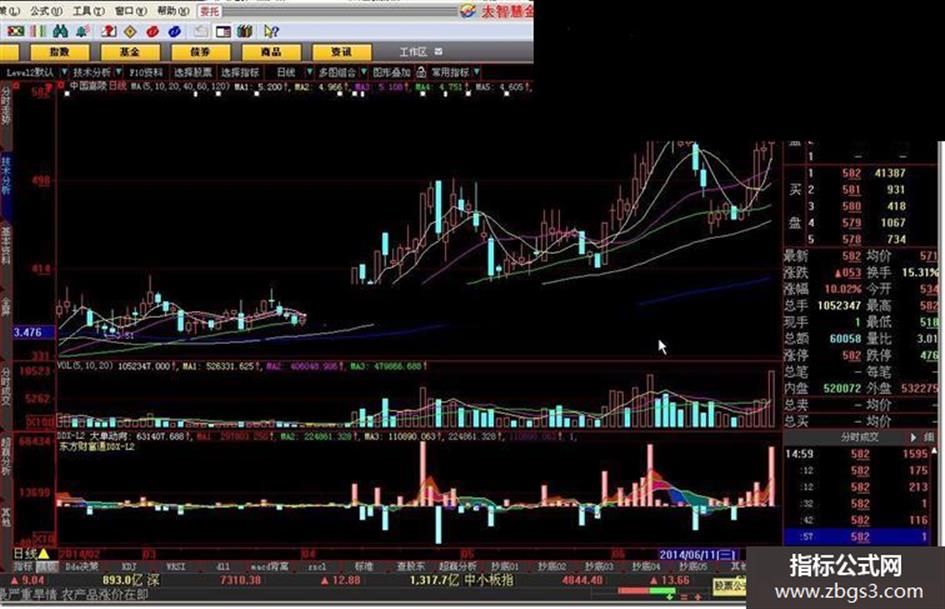Click 选择指标 in the toolbar
The width and height of the screenshot is (945, 609).
(240, 72)
